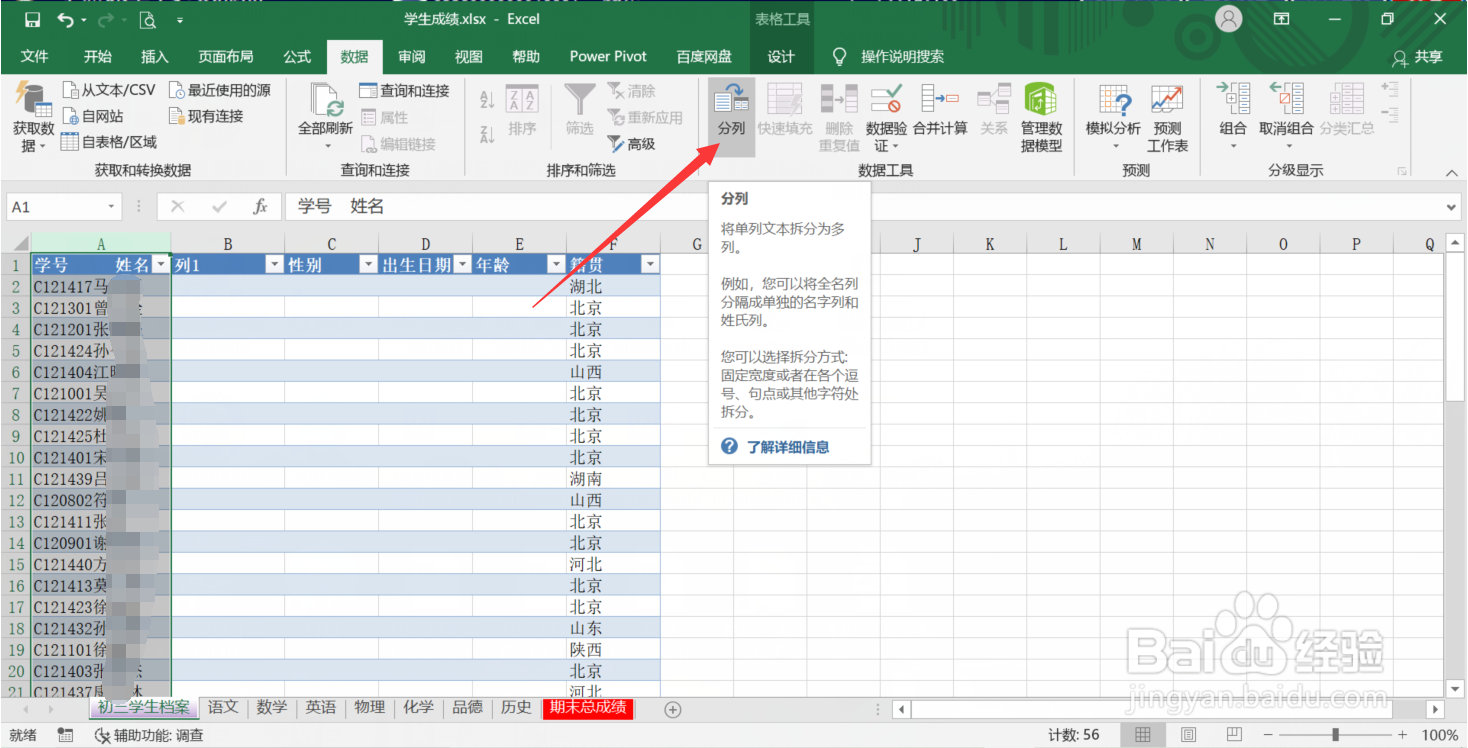
Task: Switch to Home (开始) tab
Action: point(98,57)
